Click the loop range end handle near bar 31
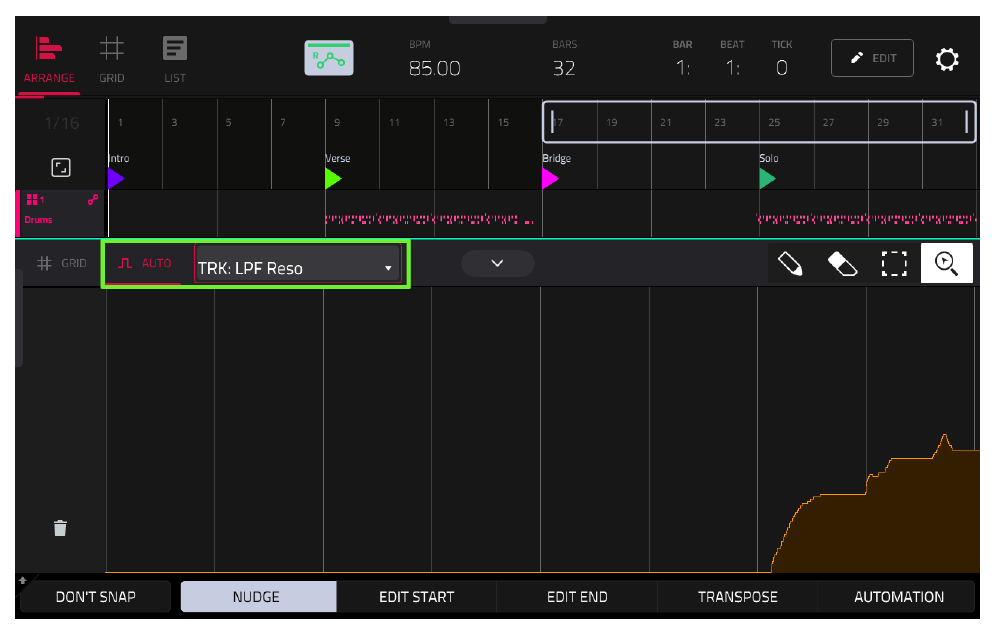Viewport: 996px width, 636px height. pyautogui.click(x=966, y=122)
